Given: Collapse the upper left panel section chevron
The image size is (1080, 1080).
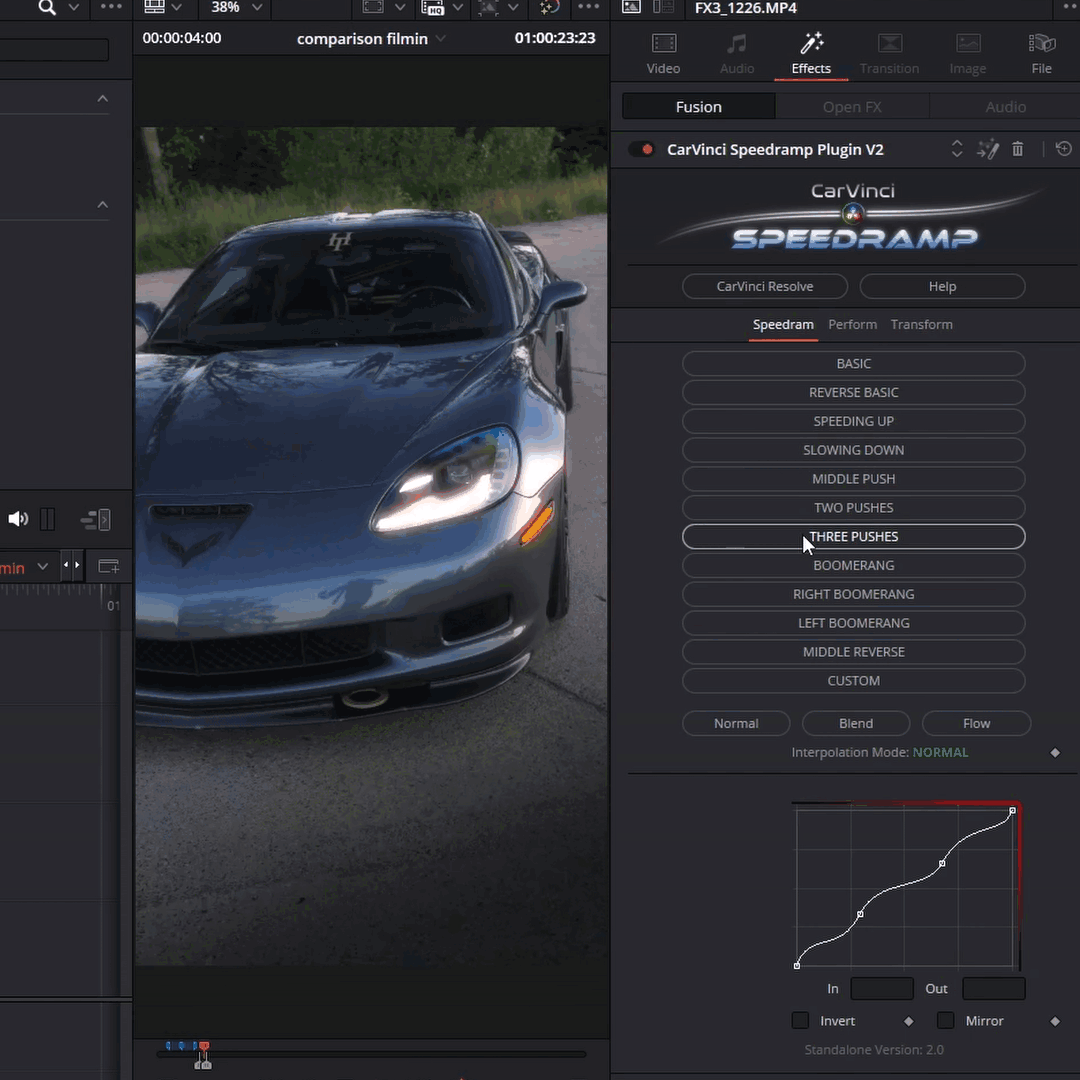Looking at the screenshot, I should click(x=102, y=98).
